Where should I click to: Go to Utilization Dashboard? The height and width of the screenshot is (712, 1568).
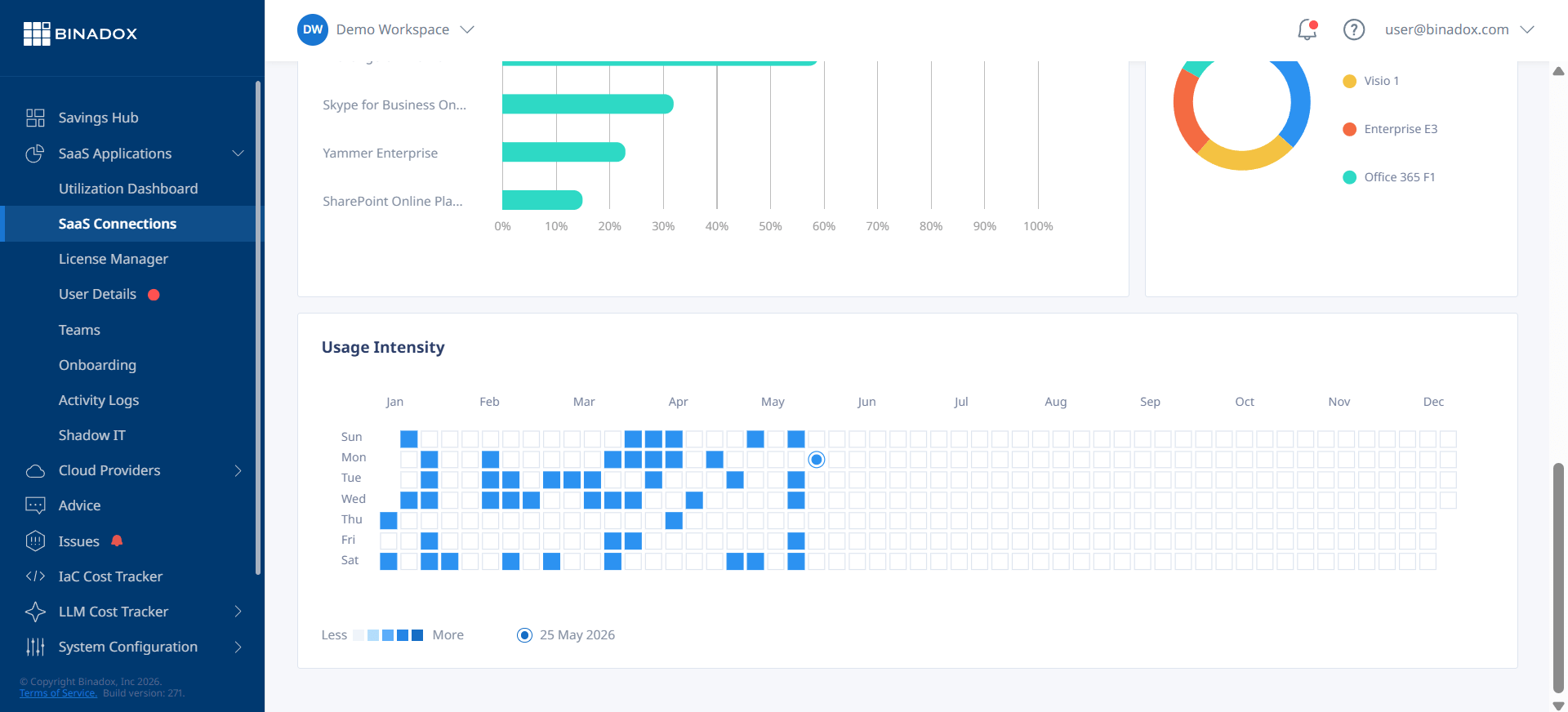(128, 189)
